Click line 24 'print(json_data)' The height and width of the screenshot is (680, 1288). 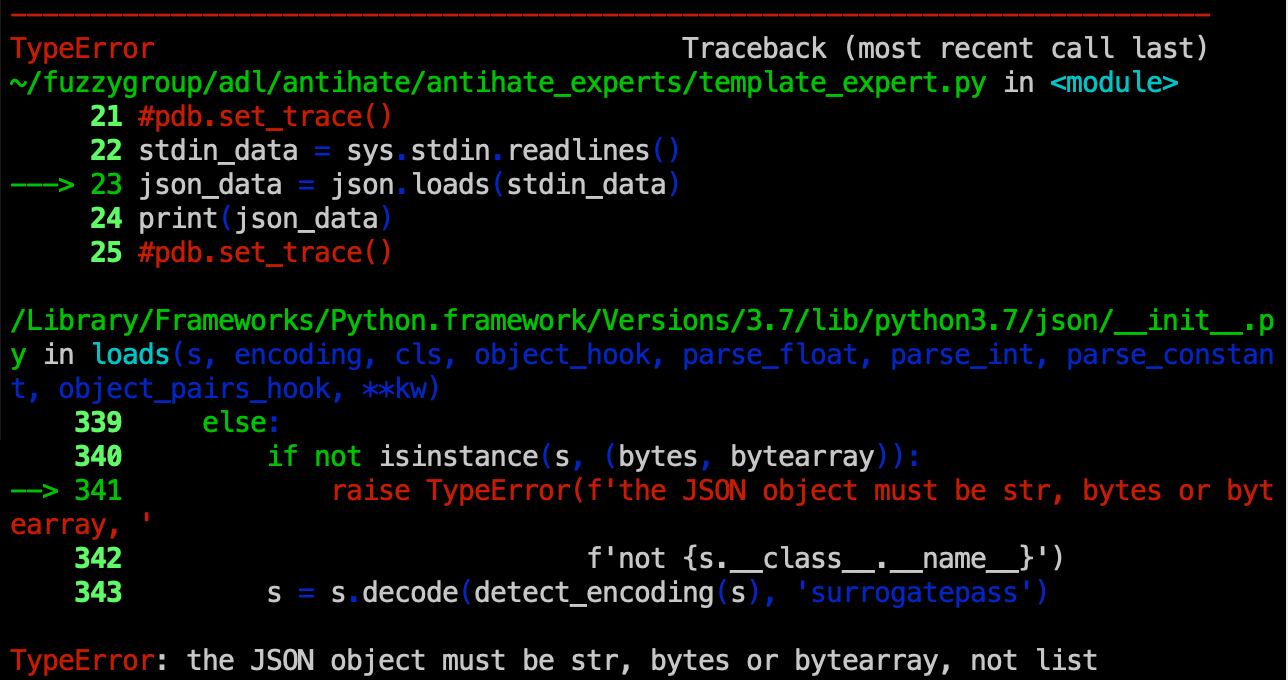[x=265, y=219]
